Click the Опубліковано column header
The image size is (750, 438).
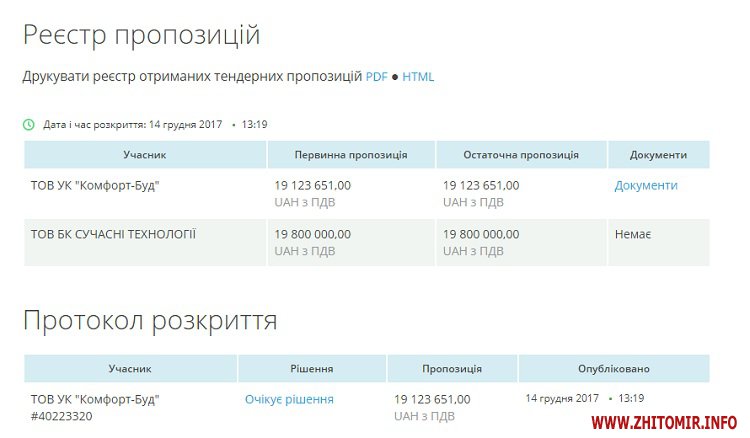[x=613, y=368]
